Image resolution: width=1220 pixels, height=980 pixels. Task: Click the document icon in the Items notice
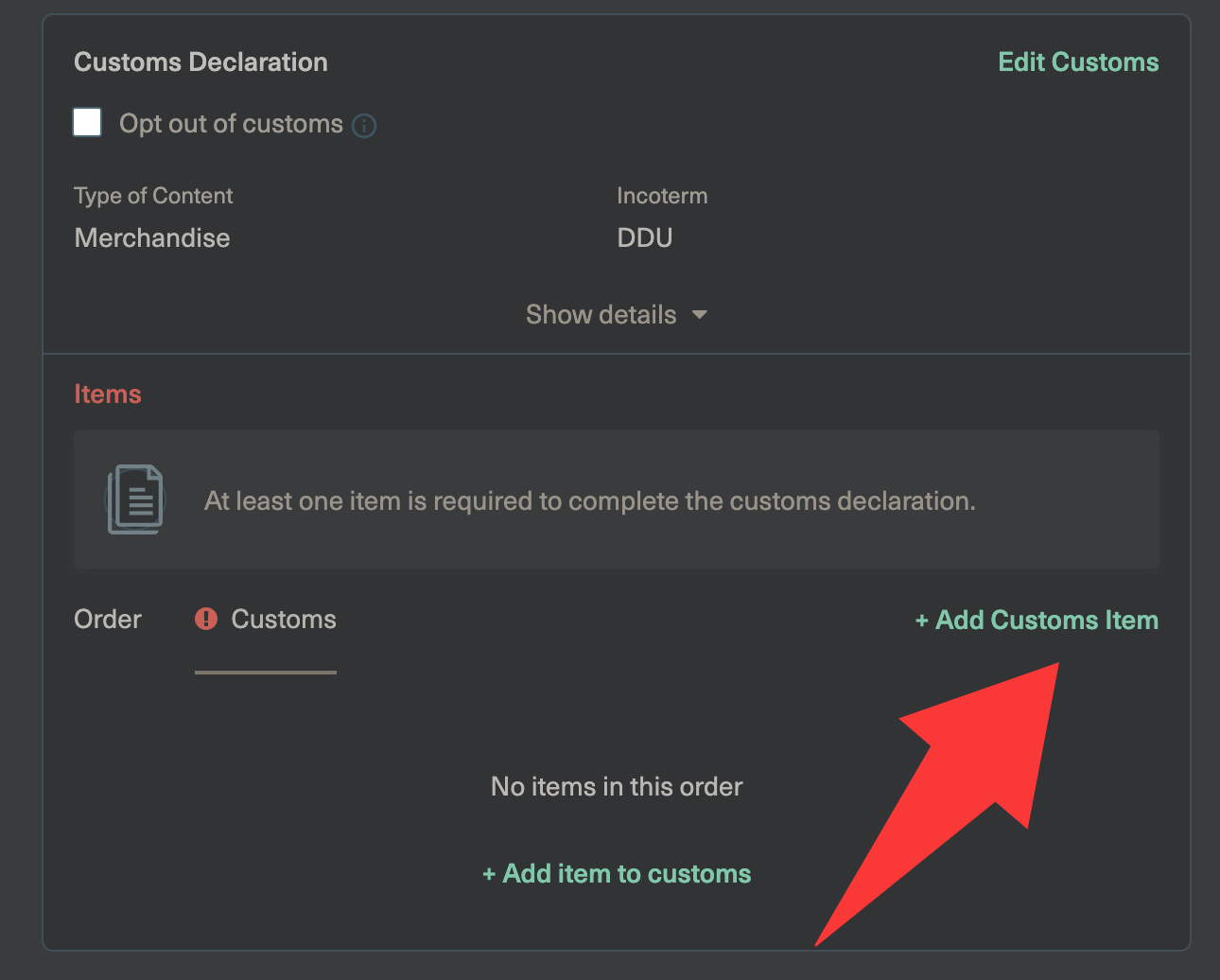tap(135, 499)
